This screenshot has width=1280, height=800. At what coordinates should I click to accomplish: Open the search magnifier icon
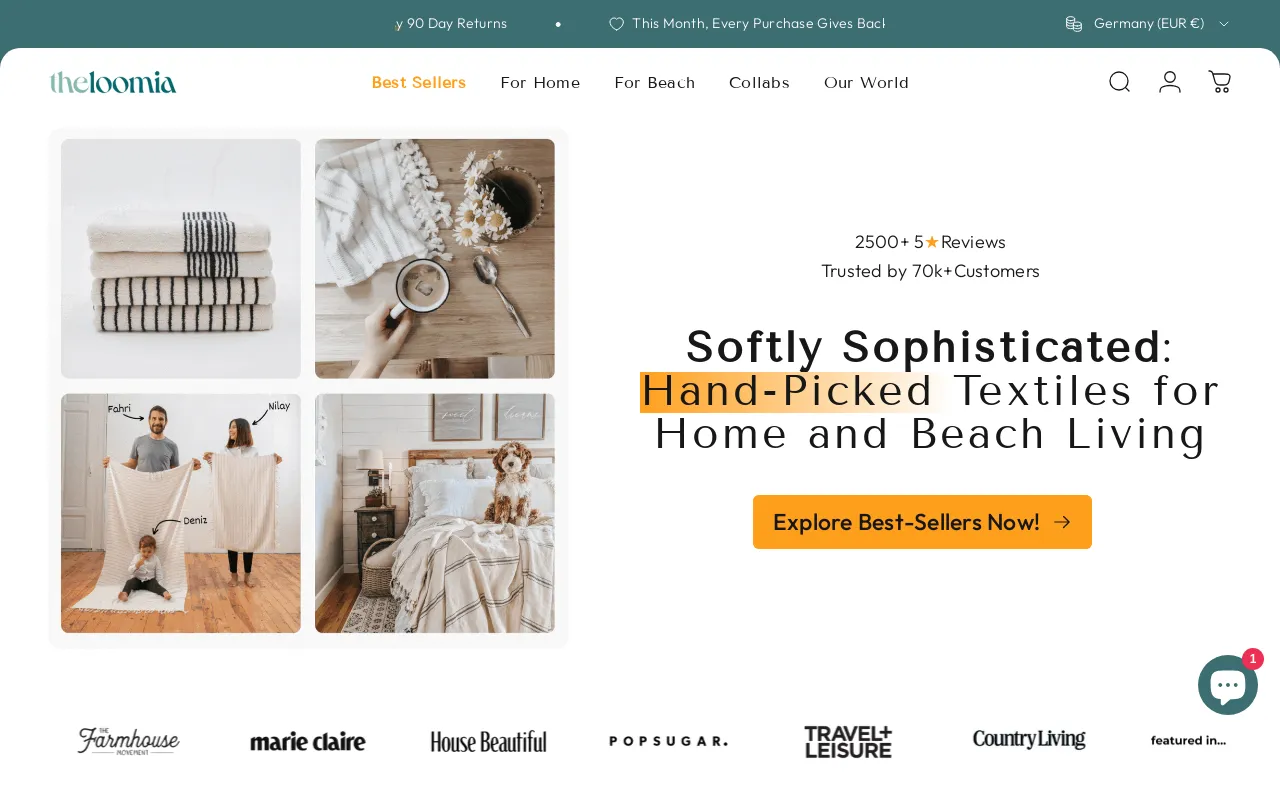[1119, 82]
